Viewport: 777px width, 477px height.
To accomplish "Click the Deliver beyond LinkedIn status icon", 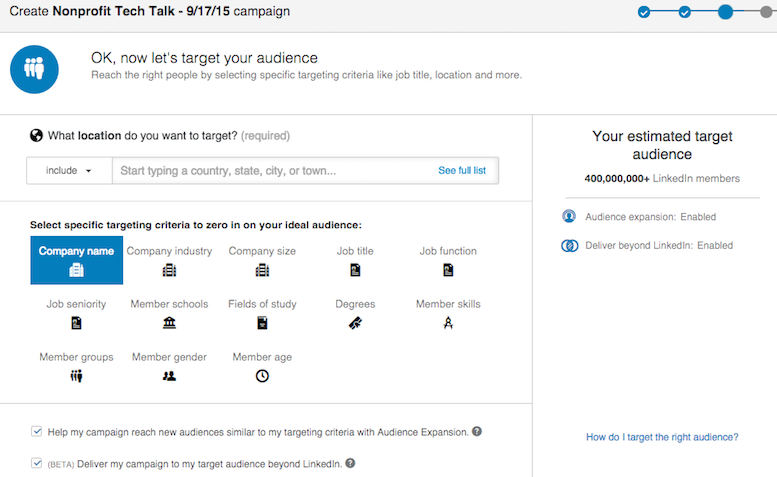I will (x=569, y=245).
